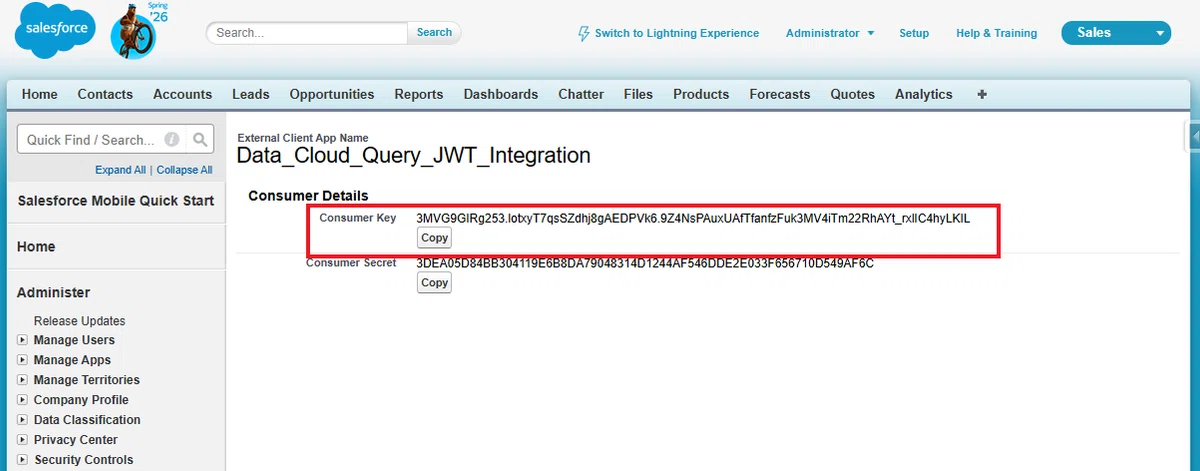
Task: Click the Salesforce cloud logo
Action: click(x=55, y=31)
